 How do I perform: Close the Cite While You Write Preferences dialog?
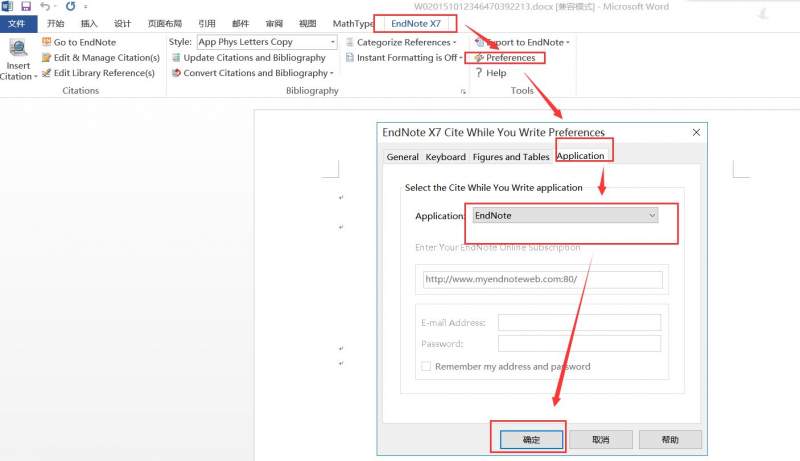click(696, 133)
